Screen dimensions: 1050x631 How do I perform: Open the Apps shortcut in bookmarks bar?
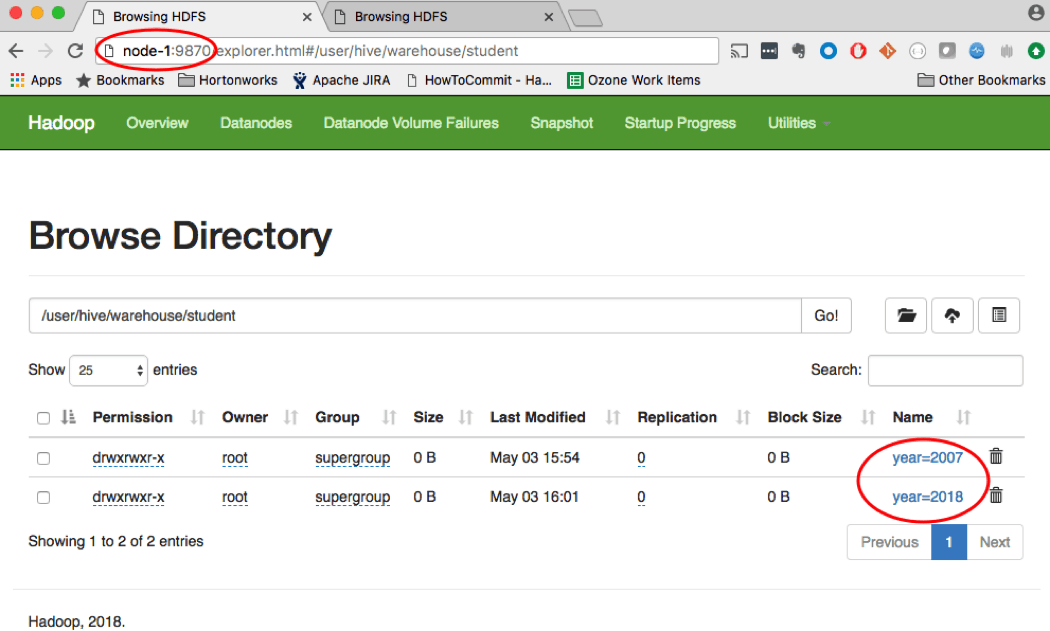point(36,80)
